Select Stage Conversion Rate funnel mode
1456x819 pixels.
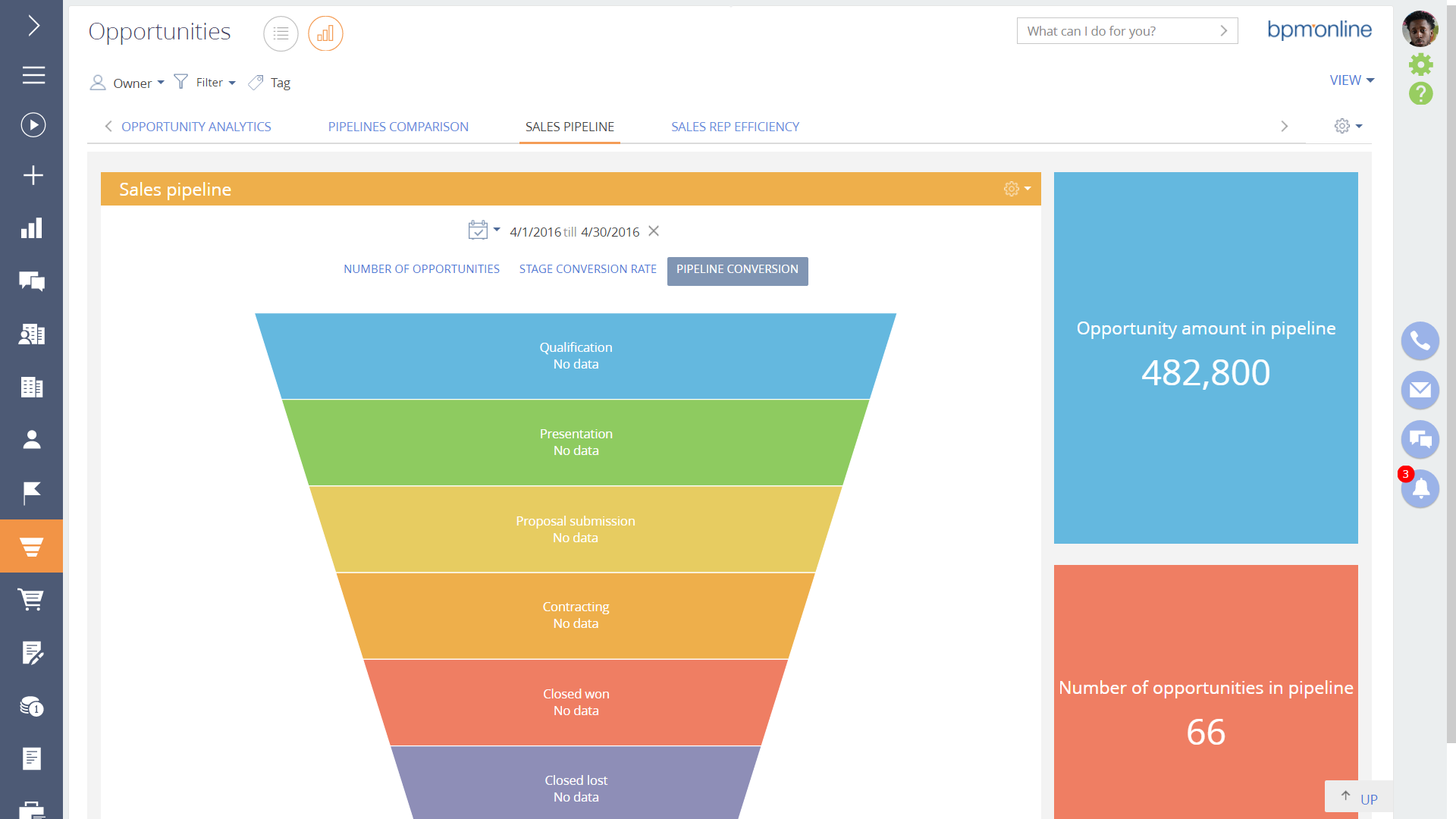[588, 269]
